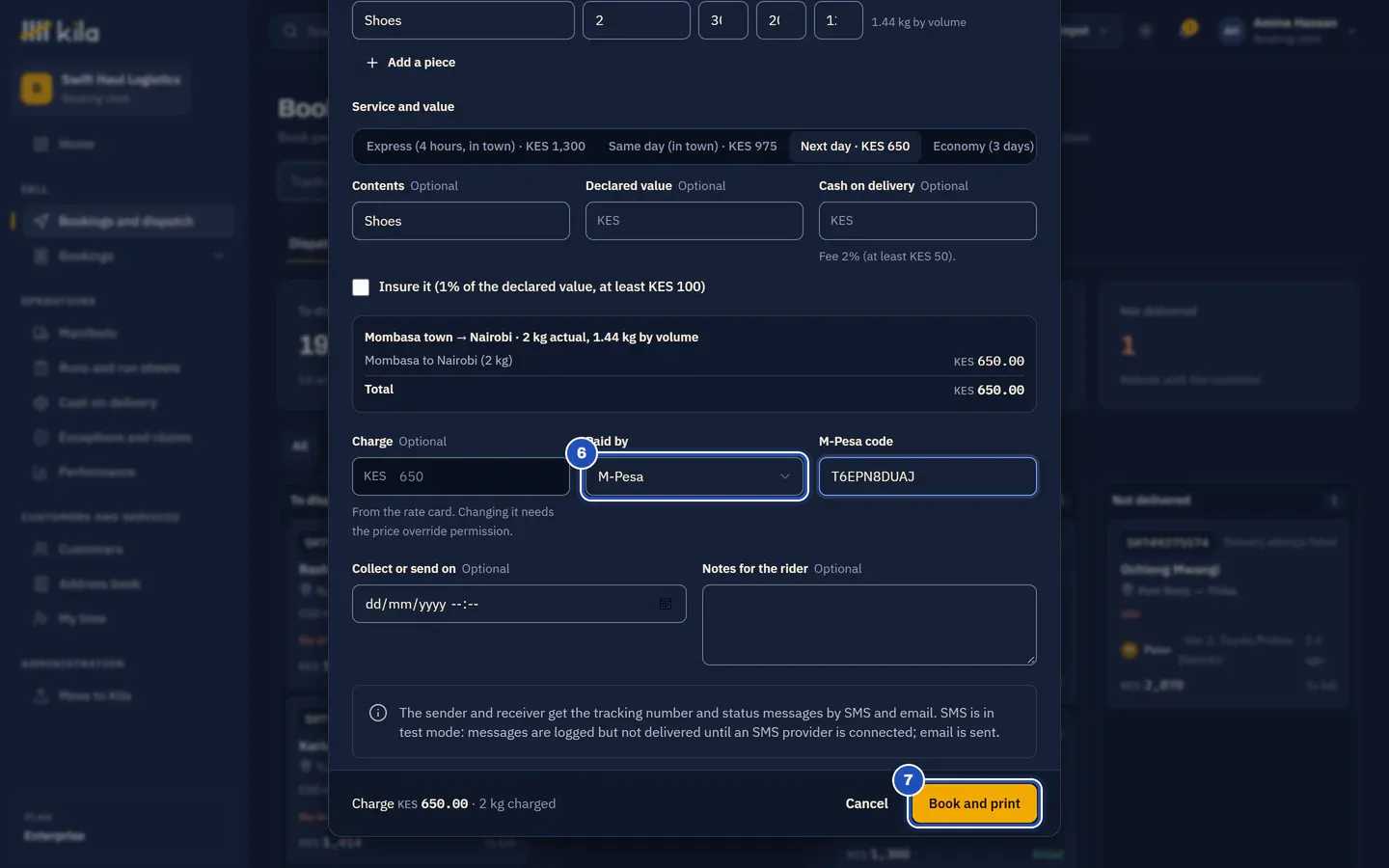This screenshot has width=1389, height=868.
Task: Click the Kila logo in the background
Action: 60,32
